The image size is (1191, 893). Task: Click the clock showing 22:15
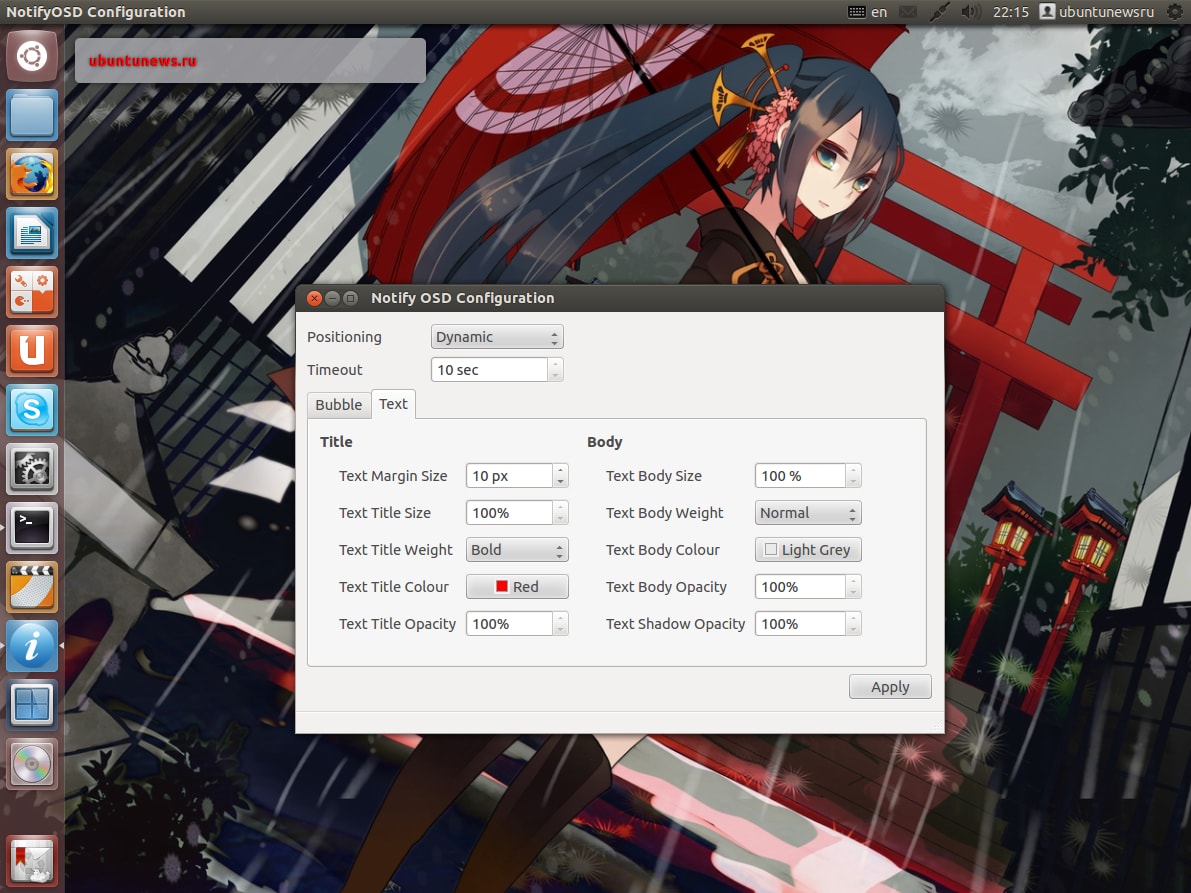(1010, 11)
